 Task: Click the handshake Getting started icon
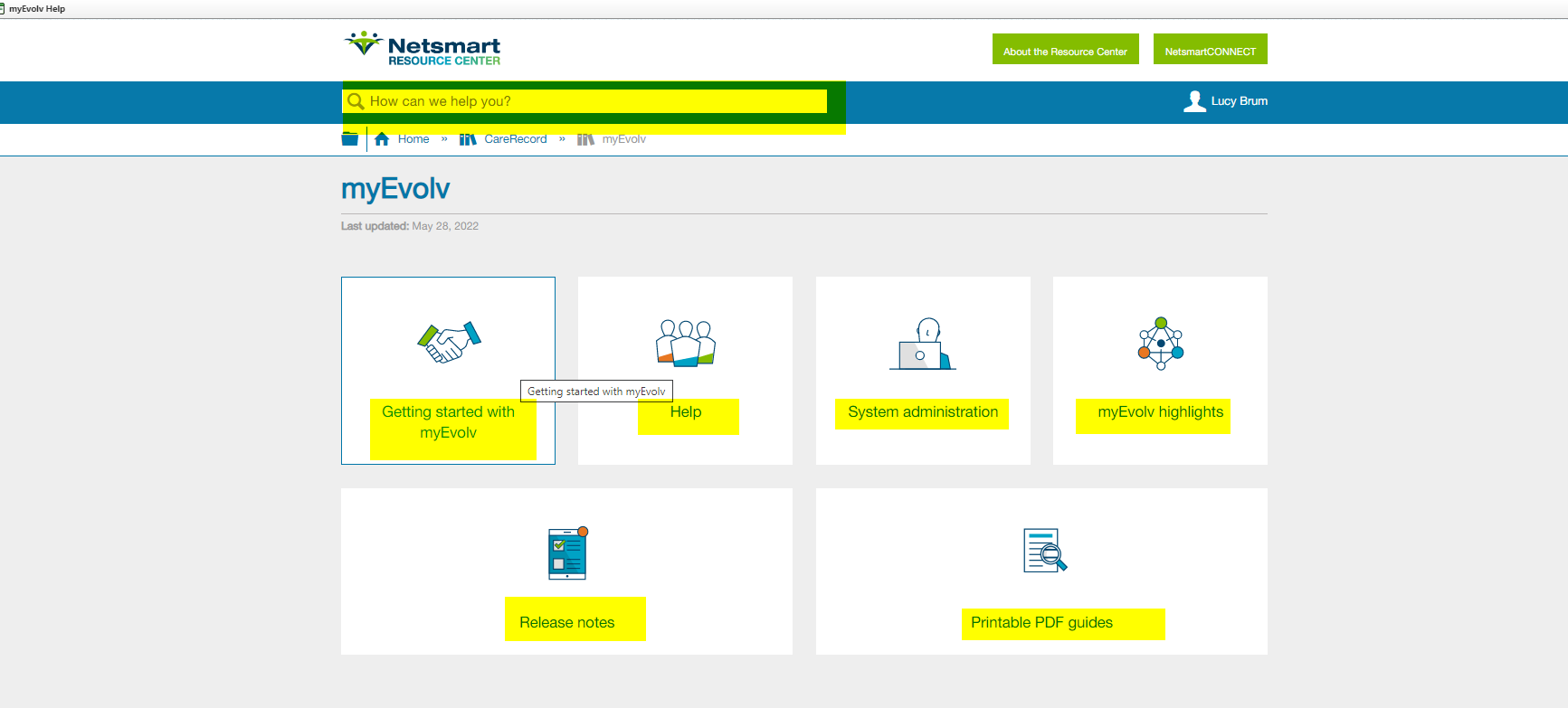pyautogui.click(x=449, y=343)
